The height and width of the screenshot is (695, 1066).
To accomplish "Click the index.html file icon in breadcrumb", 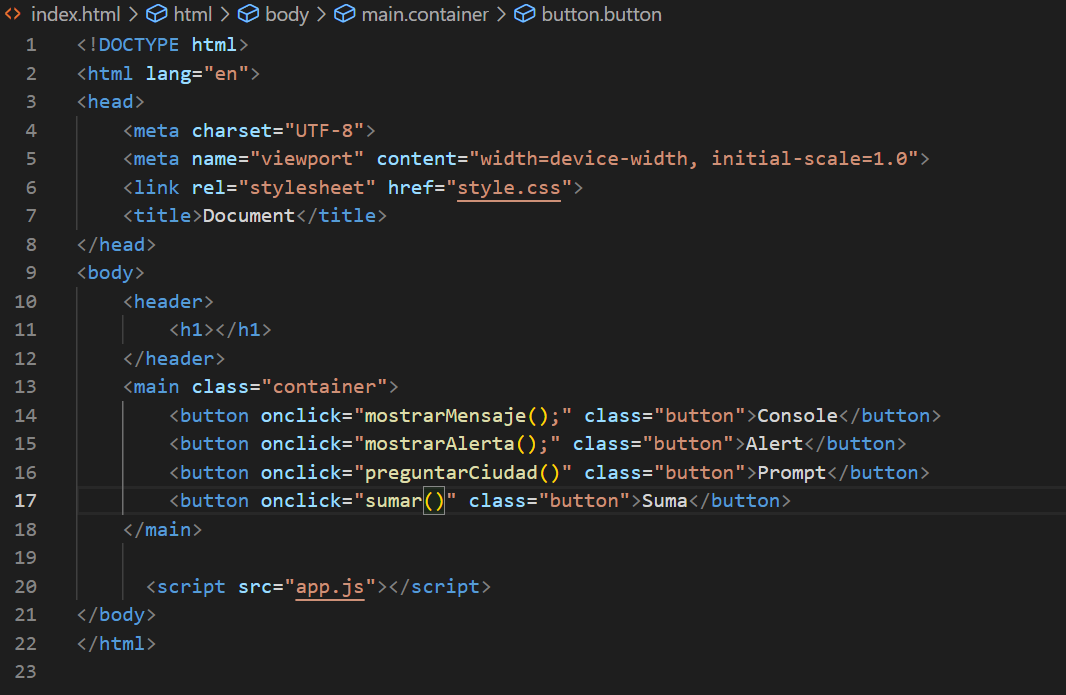I will click(12, 14).
